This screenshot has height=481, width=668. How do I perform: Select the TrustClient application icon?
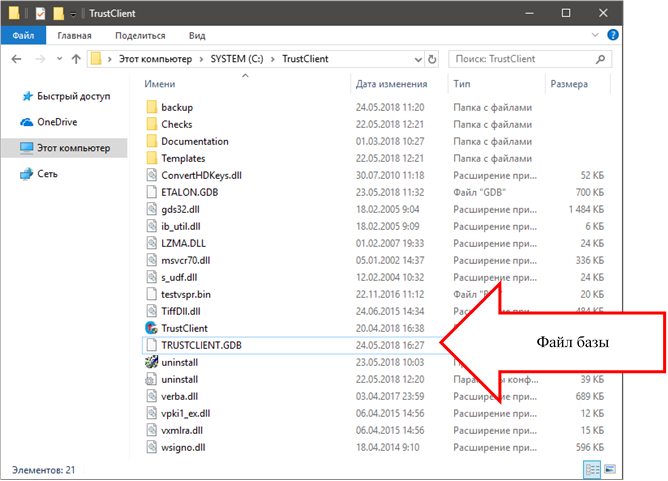152,328
